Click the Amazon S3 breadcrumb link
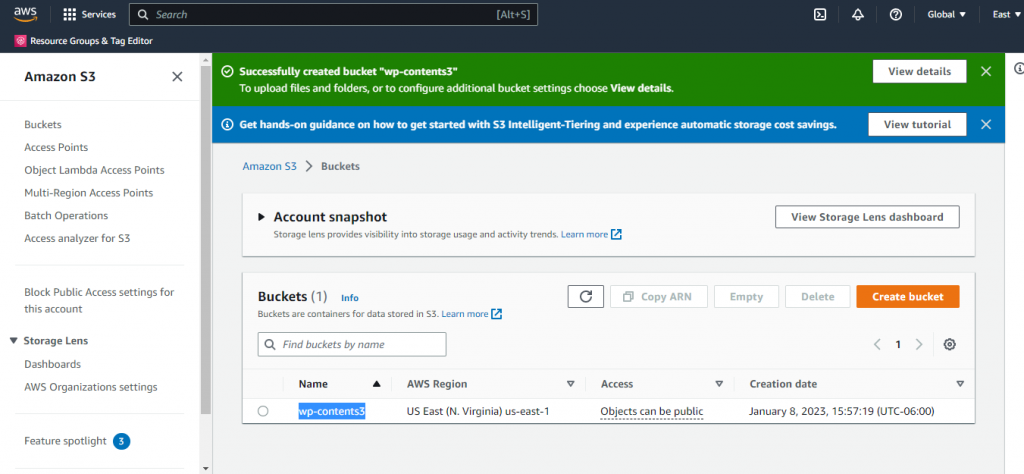The width and height of the screenshot is (1024, 474). (269, 166)
